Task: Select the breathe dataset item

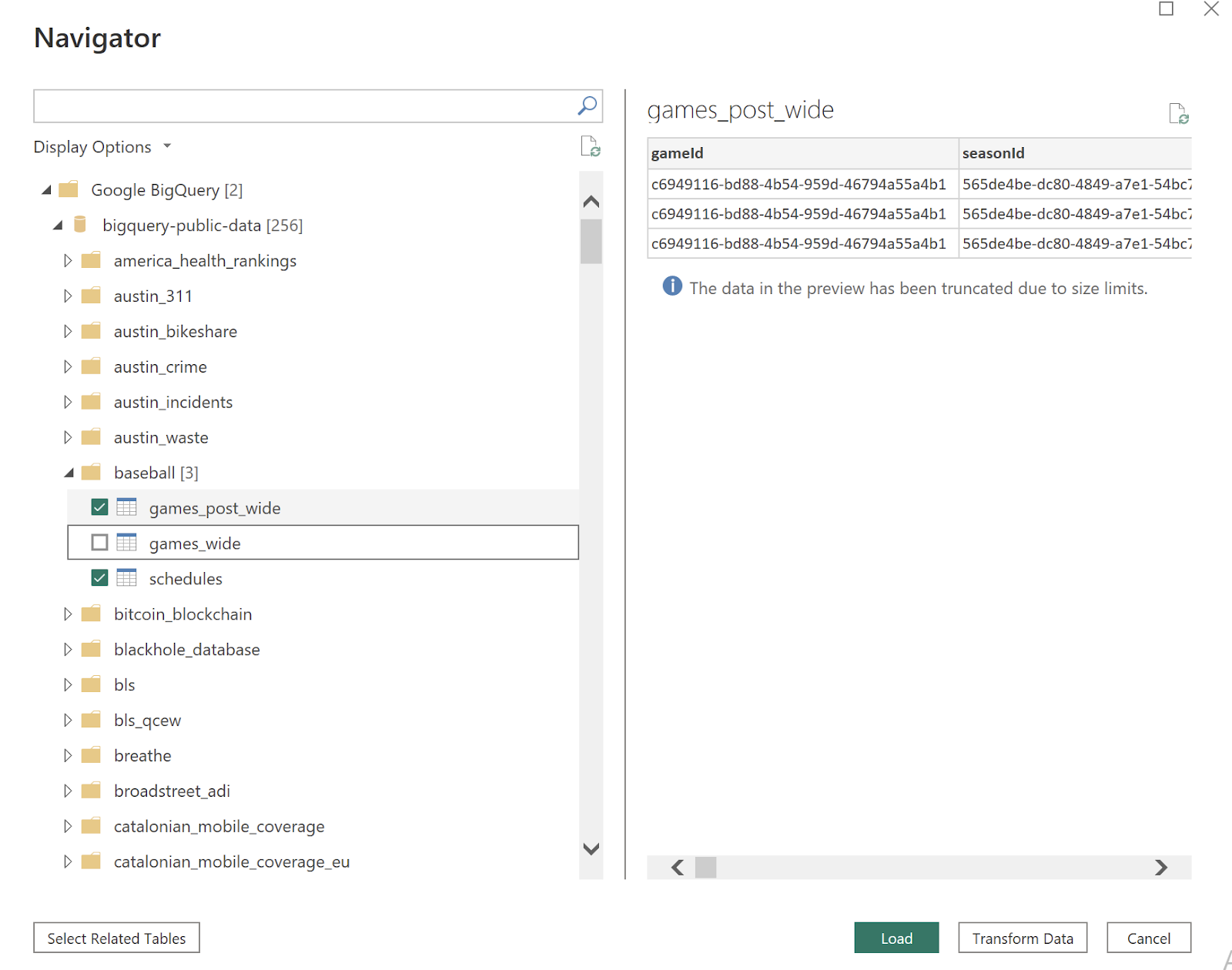Action: click(x=142, y=756)
